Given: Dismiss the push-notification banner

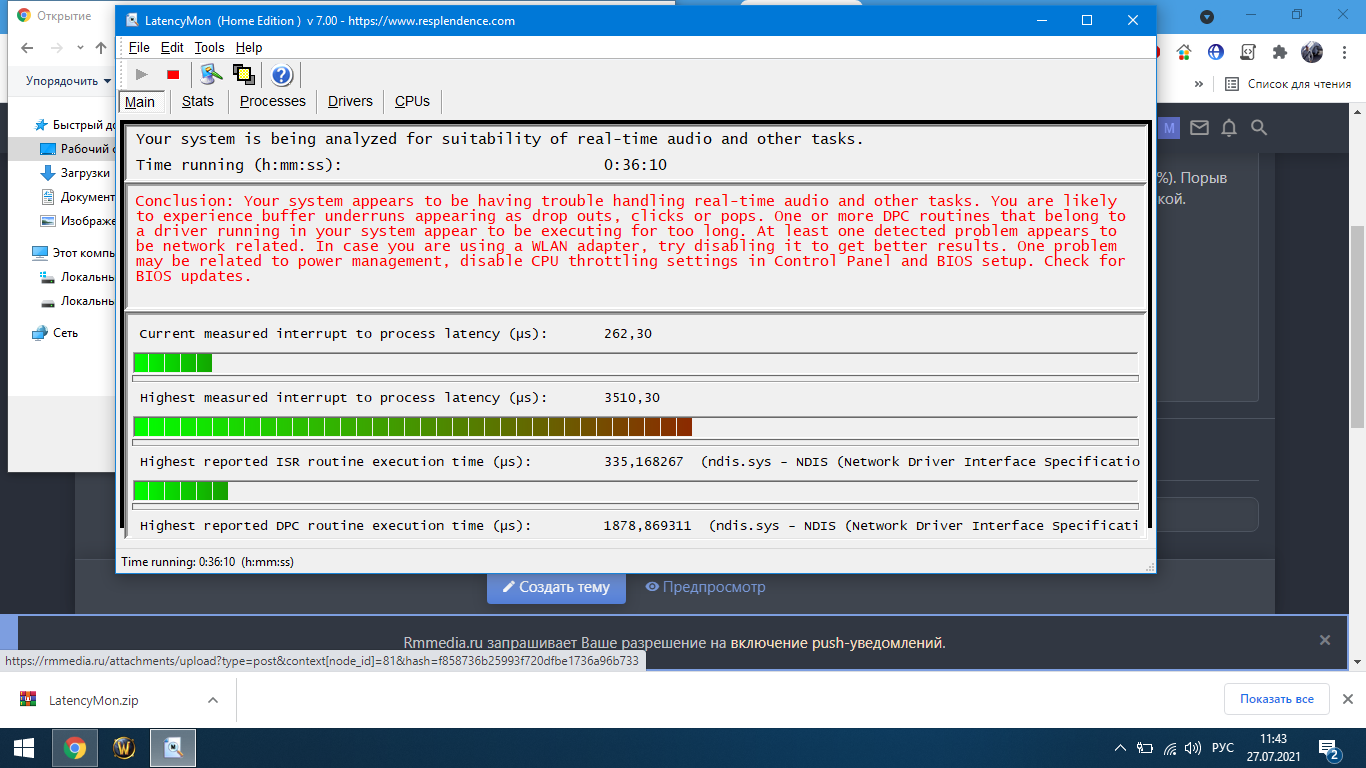Looking at the screenshot, I should 1325,640.
